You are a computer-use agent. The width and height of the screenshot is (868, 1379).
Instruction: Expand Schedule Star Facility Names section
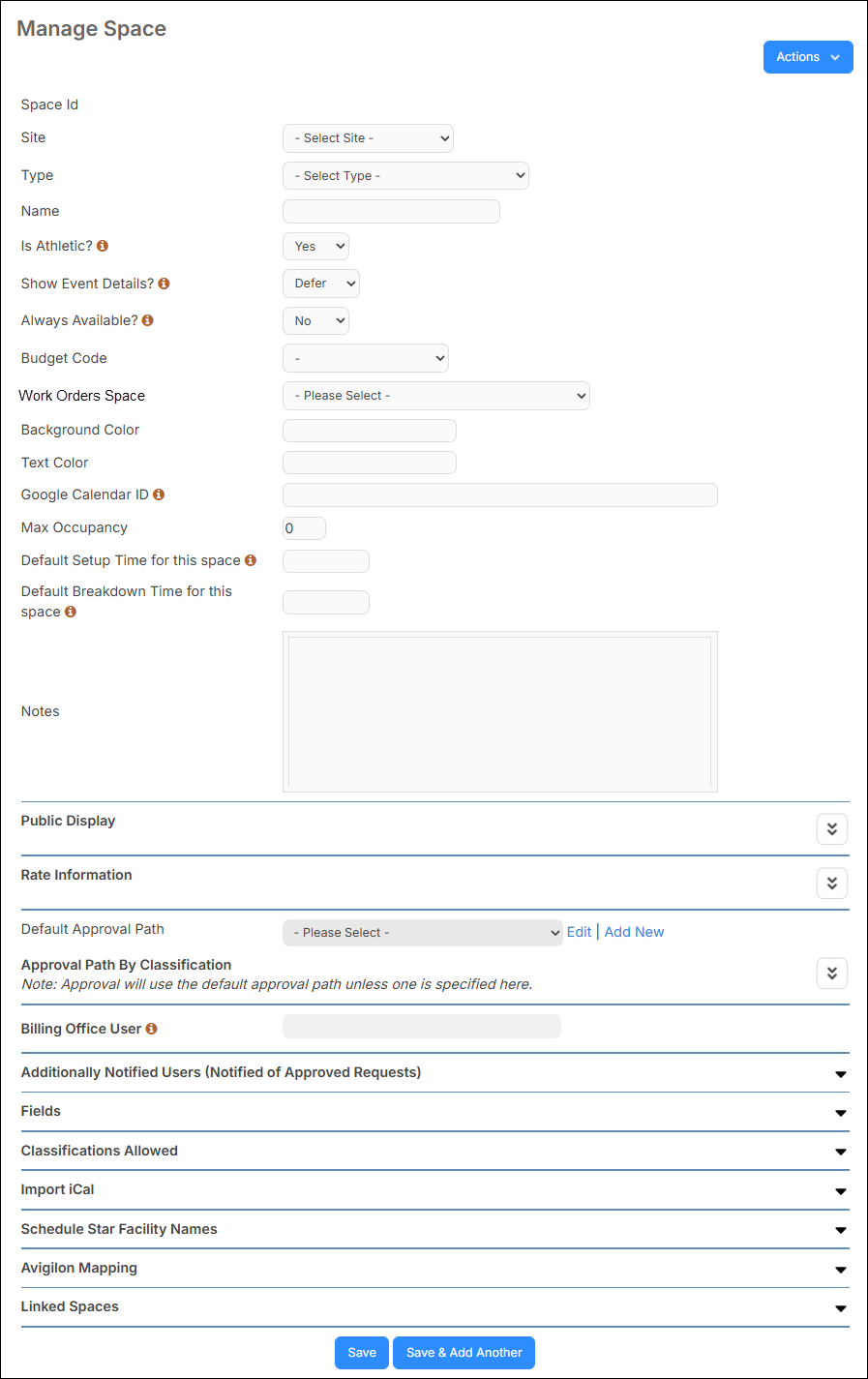841,1230
